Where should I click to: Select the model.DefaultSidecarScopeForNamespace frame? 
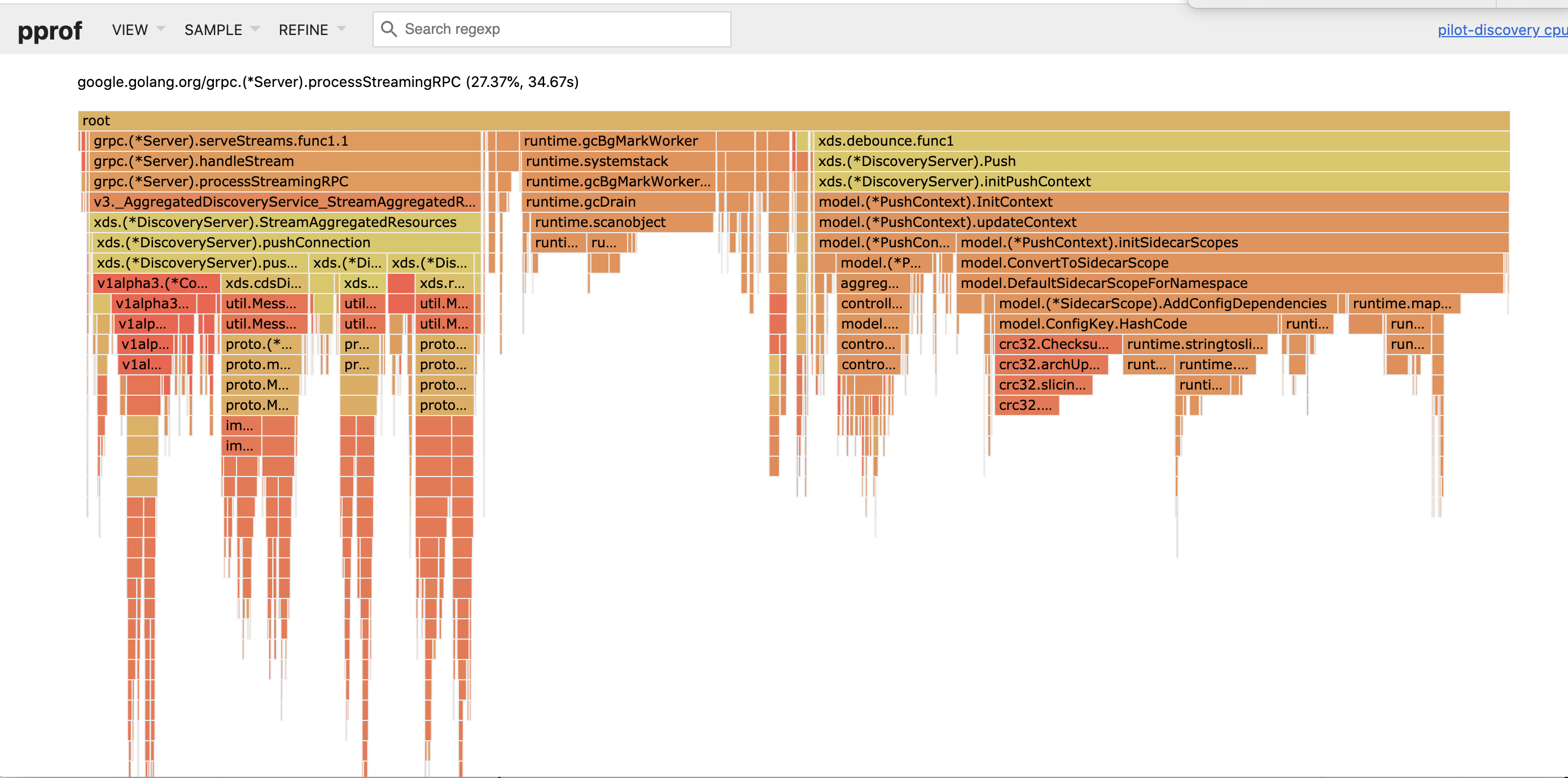(1228, 283)
